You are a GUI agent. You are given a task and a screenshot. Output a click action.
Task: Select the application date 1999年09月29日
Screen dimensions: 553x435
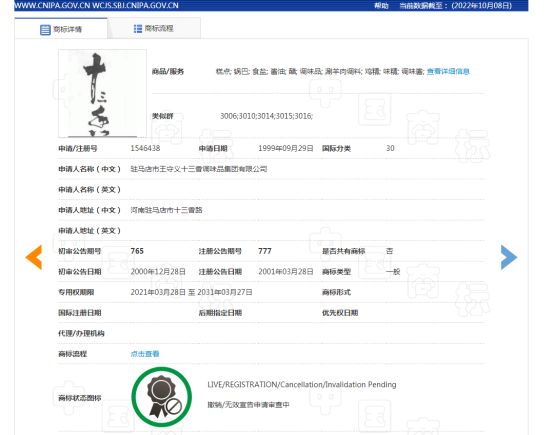click(x=286, y=148)
